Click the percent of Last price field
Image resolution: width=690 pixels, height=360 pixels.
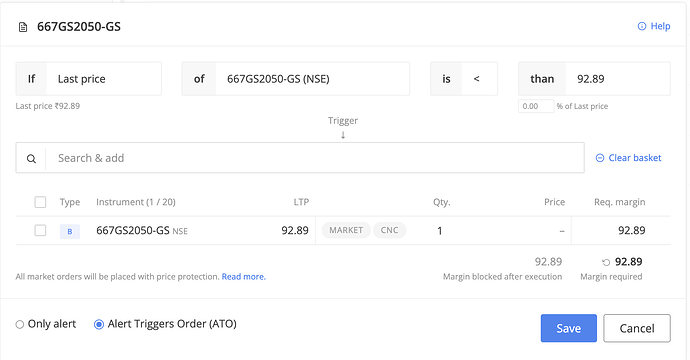pyautogui.click(x=536, y=106)
